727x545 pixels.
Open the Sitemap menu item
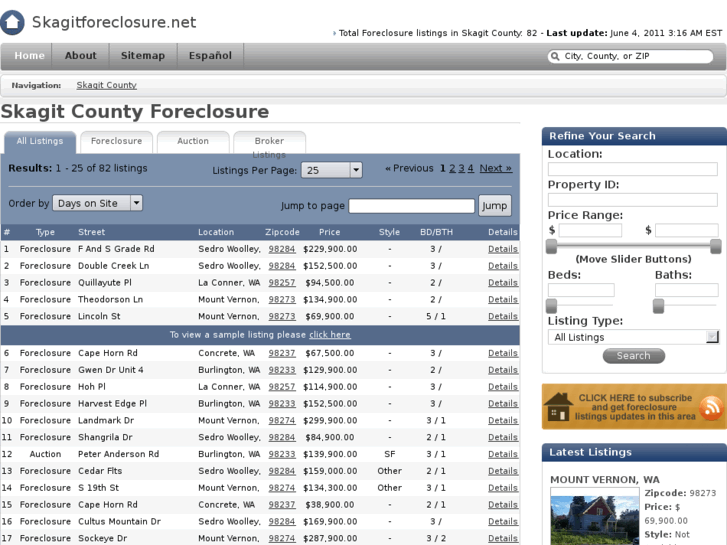(x=143, y=56)
